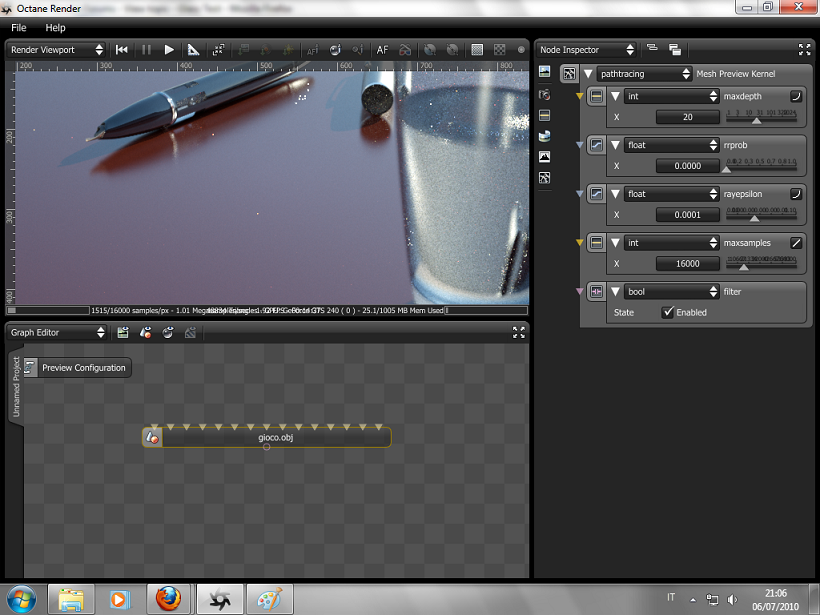Open the Node Inspector panel type dropdown
The image size is (820, 615).
[x=586, y=50]
